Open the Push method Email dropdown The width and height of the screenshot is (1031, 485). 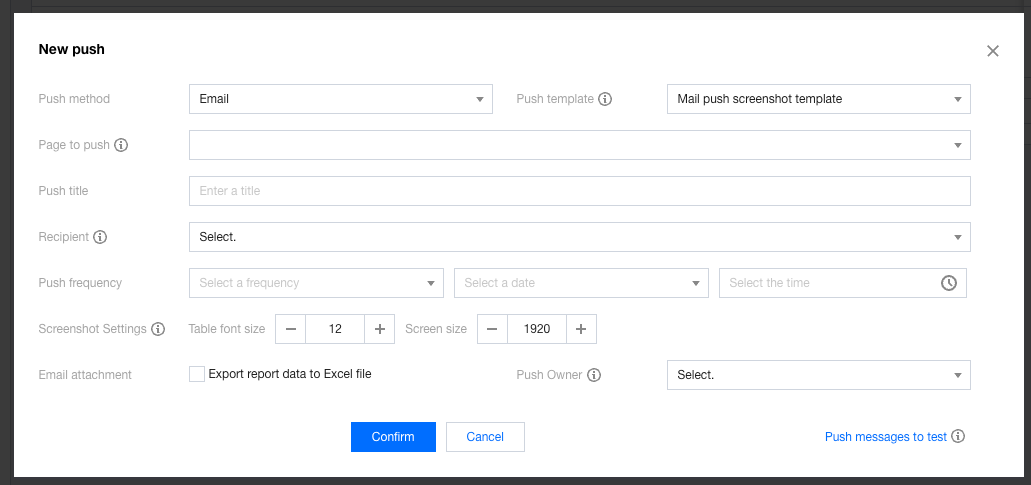point(340,99)
